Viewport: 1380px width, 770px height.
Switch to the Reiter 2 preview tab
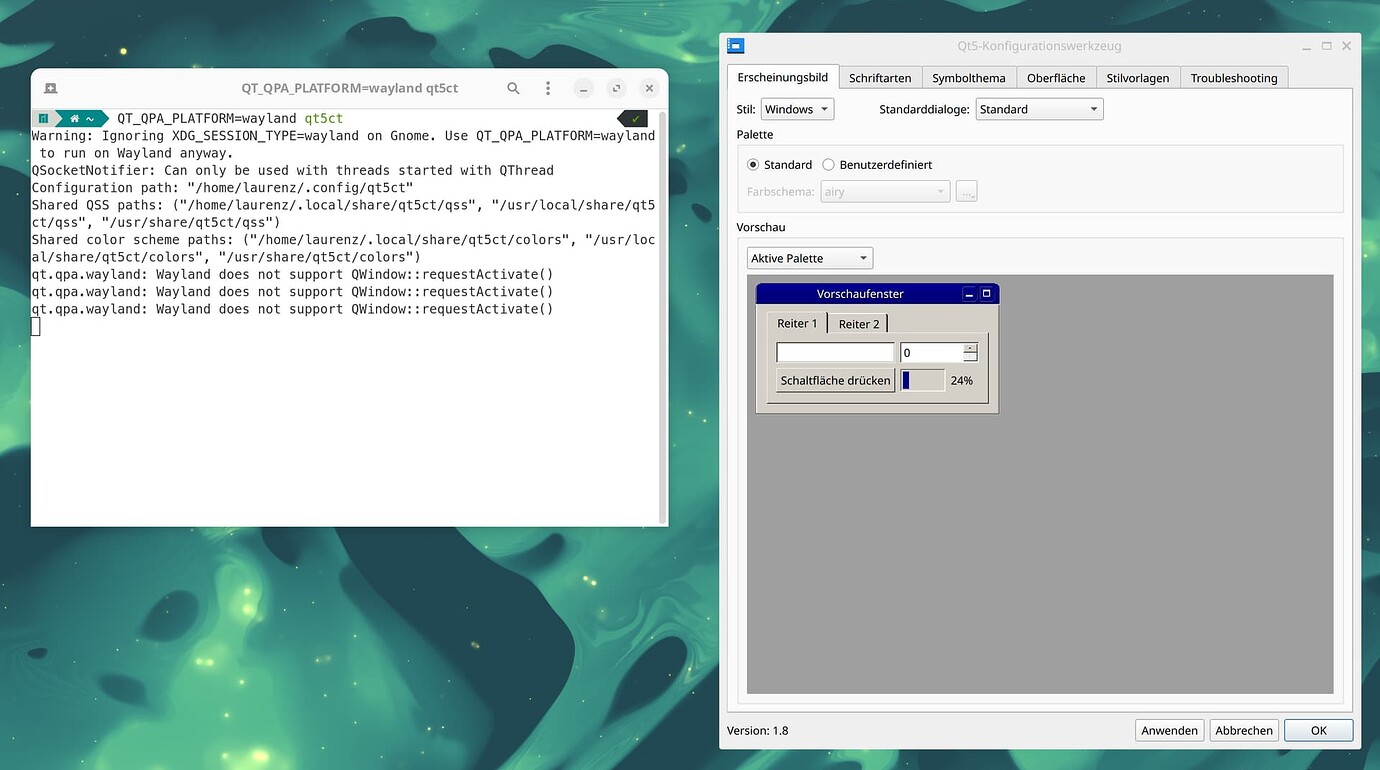858,323
